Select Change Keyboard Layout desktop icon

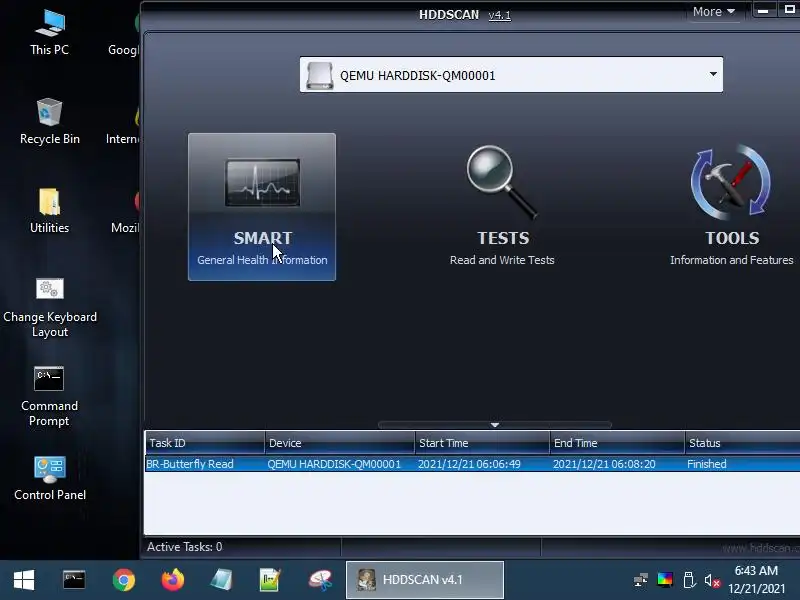pos(49,308)
